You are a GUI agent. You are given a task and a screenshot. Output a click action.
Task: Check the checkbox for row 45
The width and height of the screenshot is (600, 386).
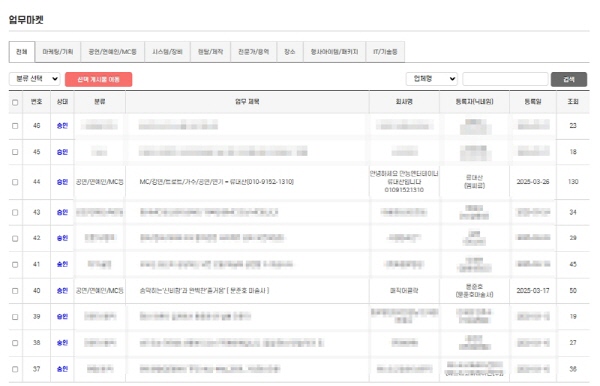point(15,152)
